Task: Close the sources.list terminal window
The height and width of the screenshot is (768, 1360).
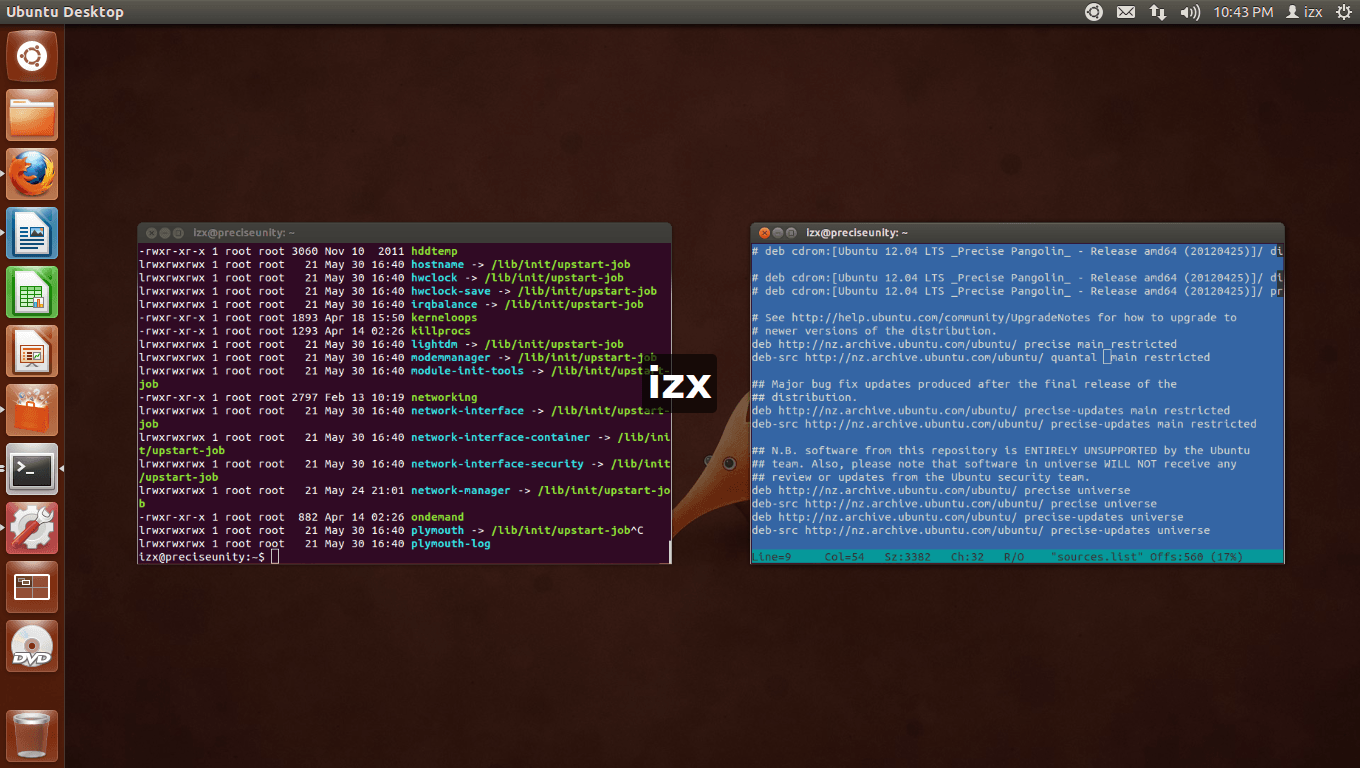Action: (763, 232)
